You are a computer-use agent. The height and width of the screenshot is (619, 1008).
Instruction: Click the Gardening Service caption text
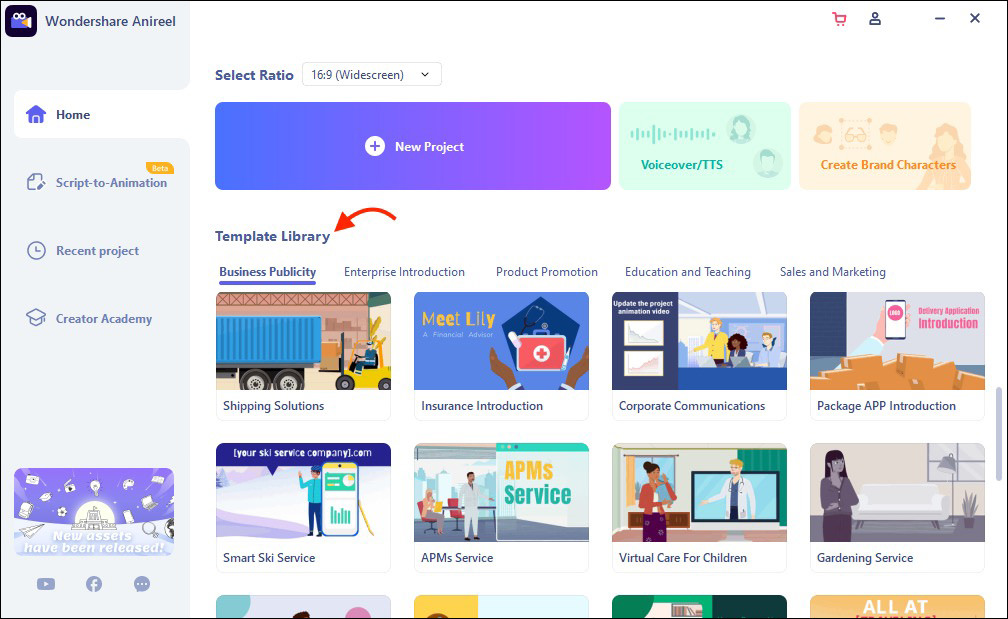[x=865, y=558]
